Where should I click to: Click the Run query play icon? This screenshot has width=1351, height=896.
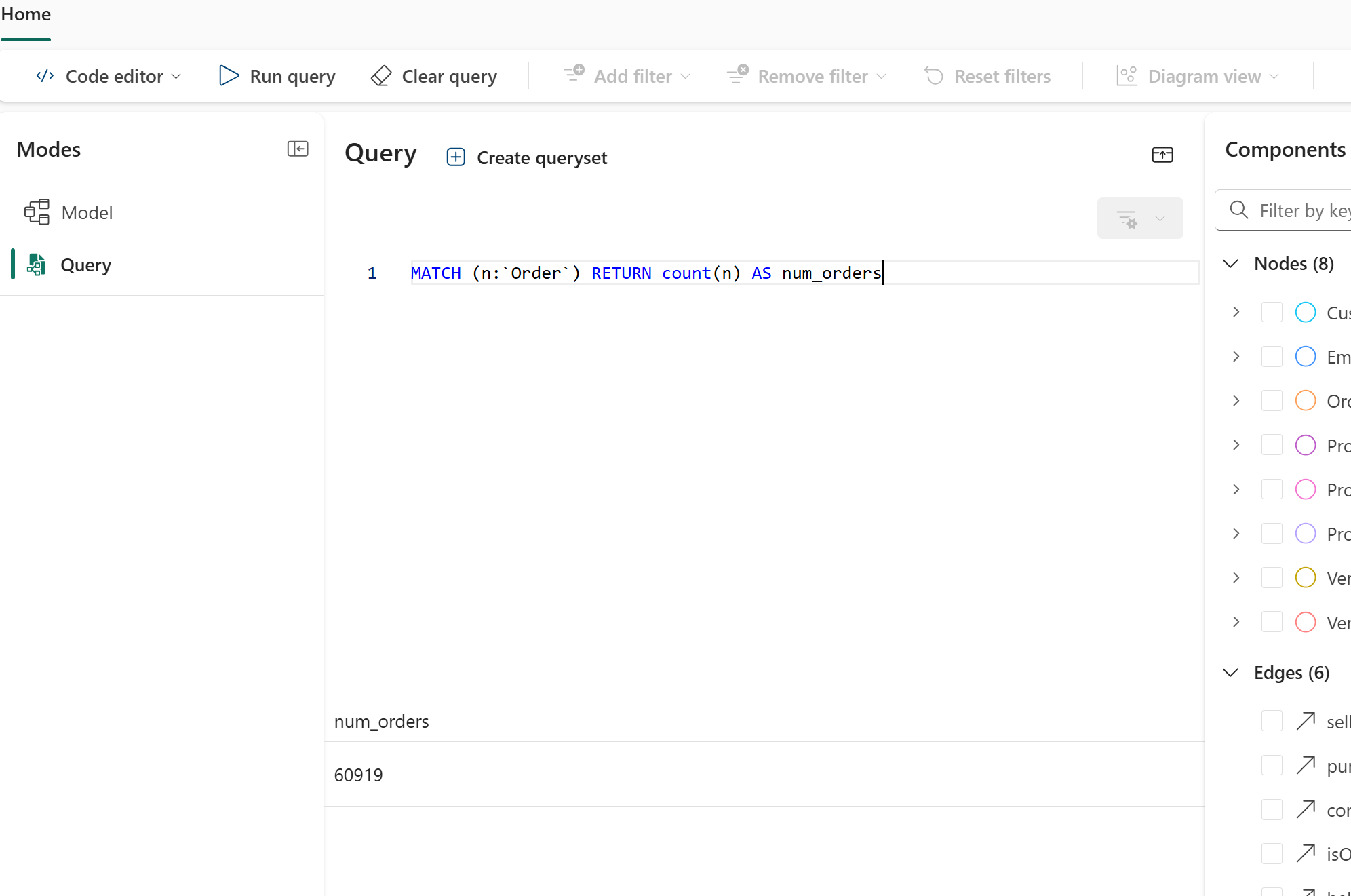(229, 76)
